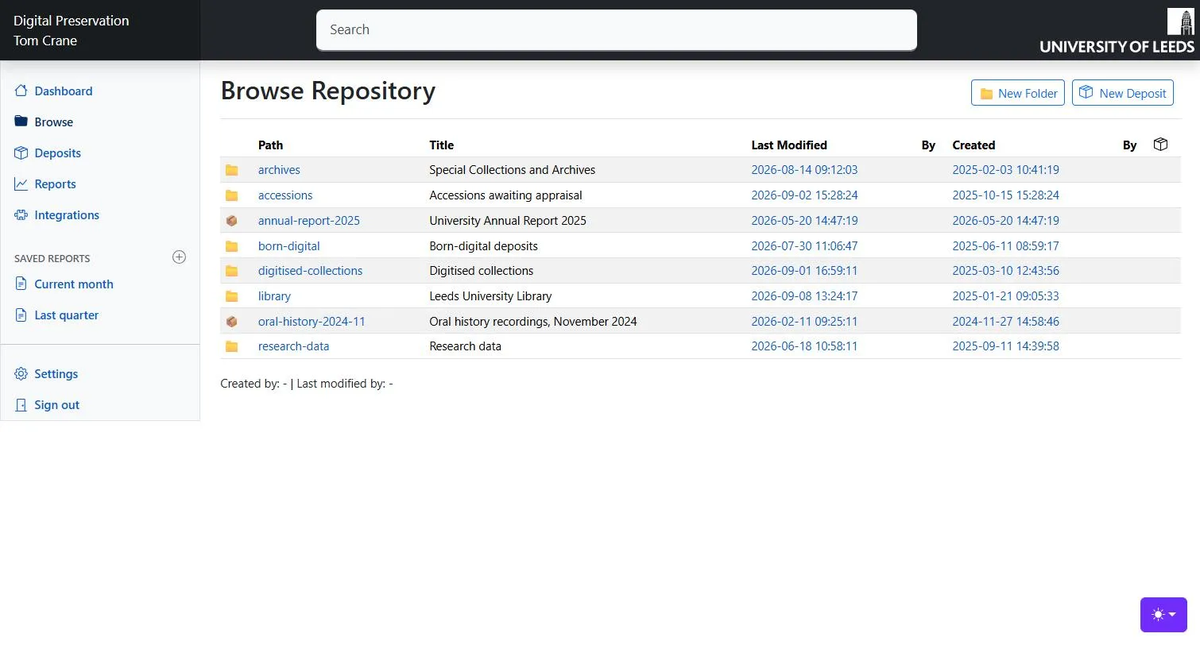
Task: Click the University of Leeds logo
Action: tap(1117, 31)
